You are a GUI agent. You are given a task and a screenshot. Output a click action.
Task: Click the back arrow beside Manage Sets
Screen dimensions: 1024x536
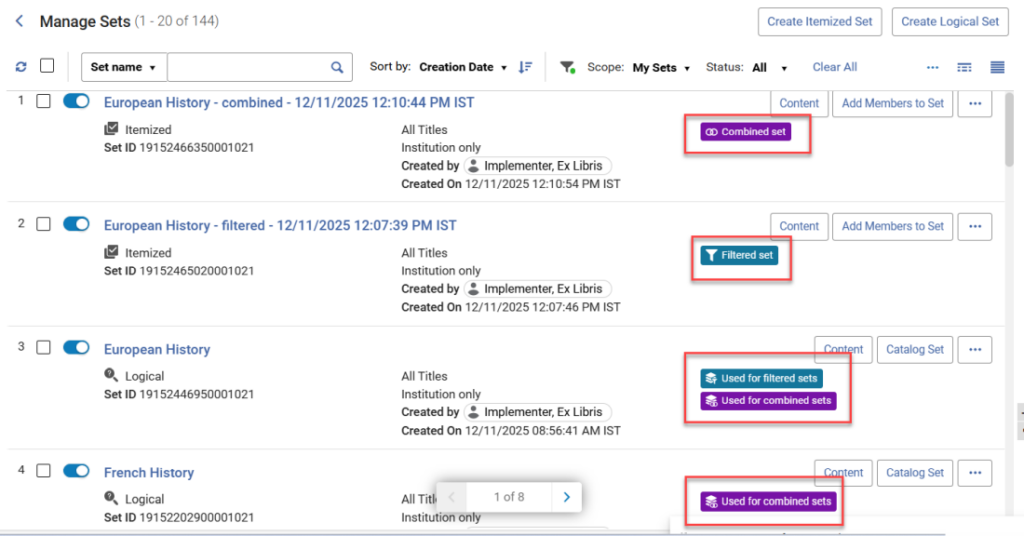click(19, 21)
